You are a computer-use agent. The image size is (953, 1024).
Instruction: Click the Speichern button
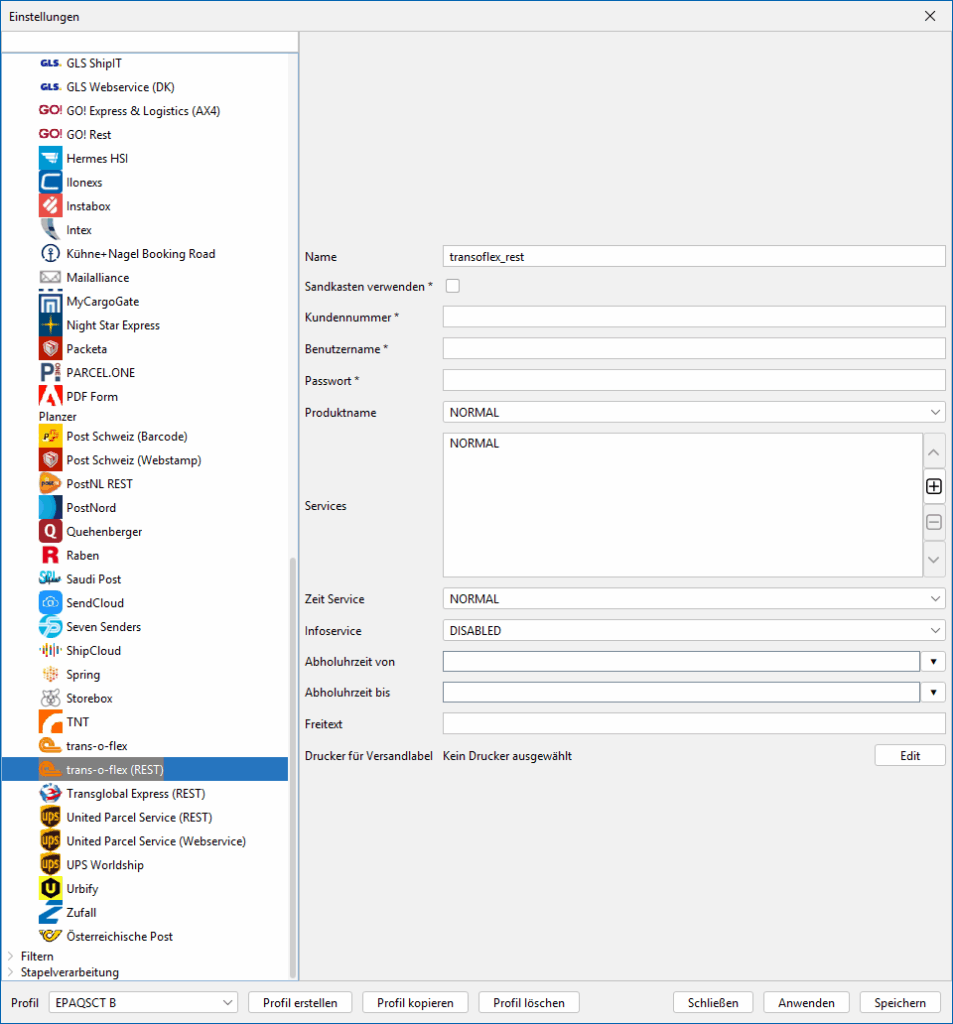tap(900, 1002)
